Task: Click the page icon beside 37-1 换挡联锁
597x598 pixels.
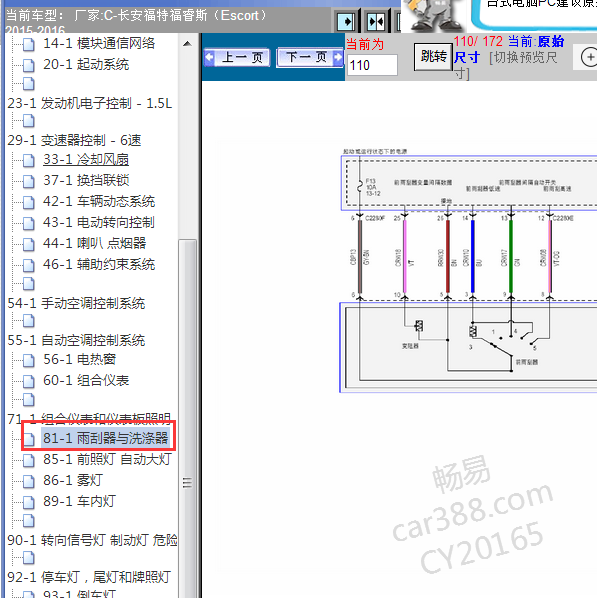Action: [x=29, y=181]
